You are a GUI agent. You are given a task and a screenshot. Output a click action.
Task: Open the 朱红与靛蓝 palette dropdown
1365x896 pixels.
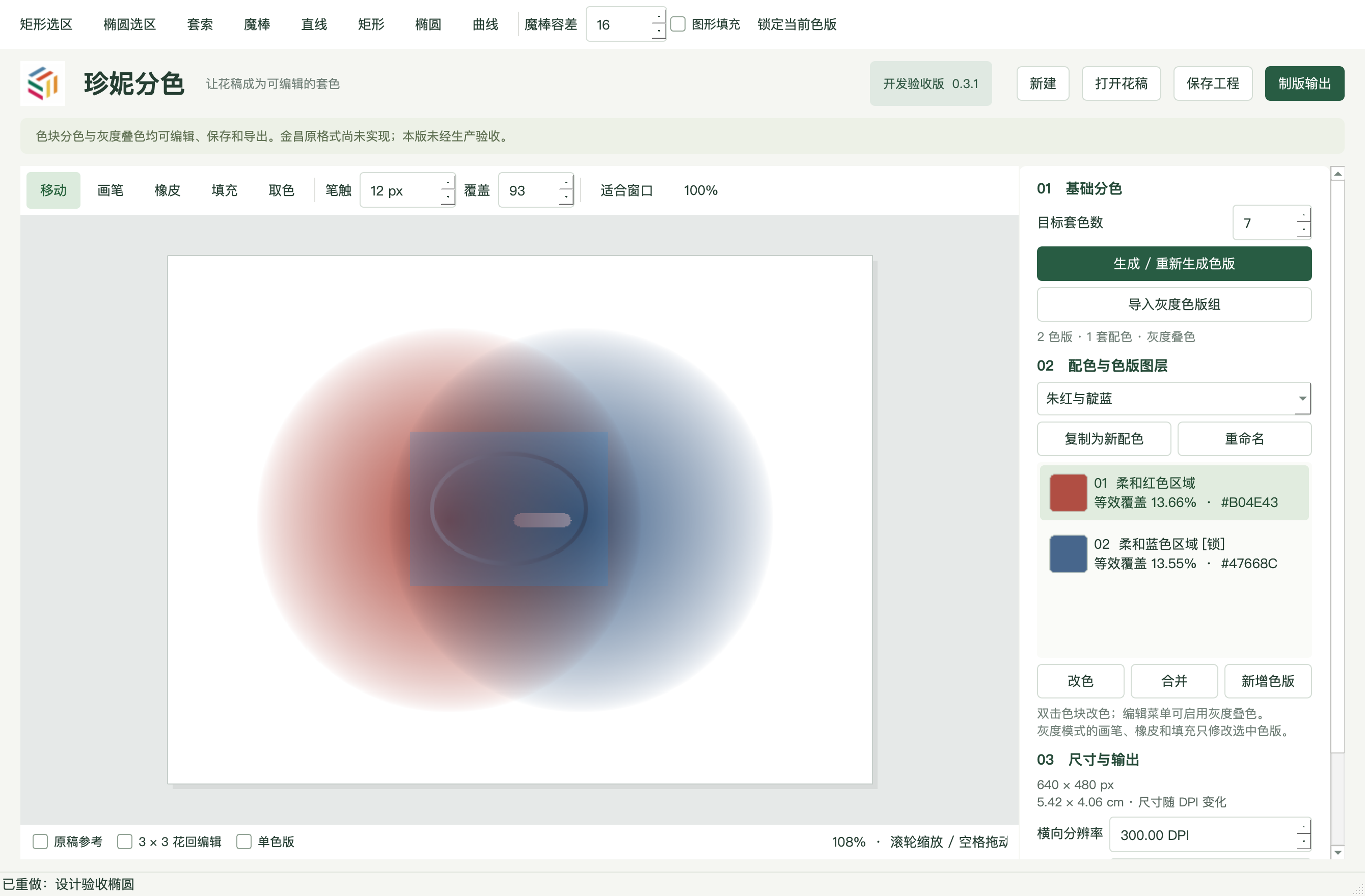1174,398
